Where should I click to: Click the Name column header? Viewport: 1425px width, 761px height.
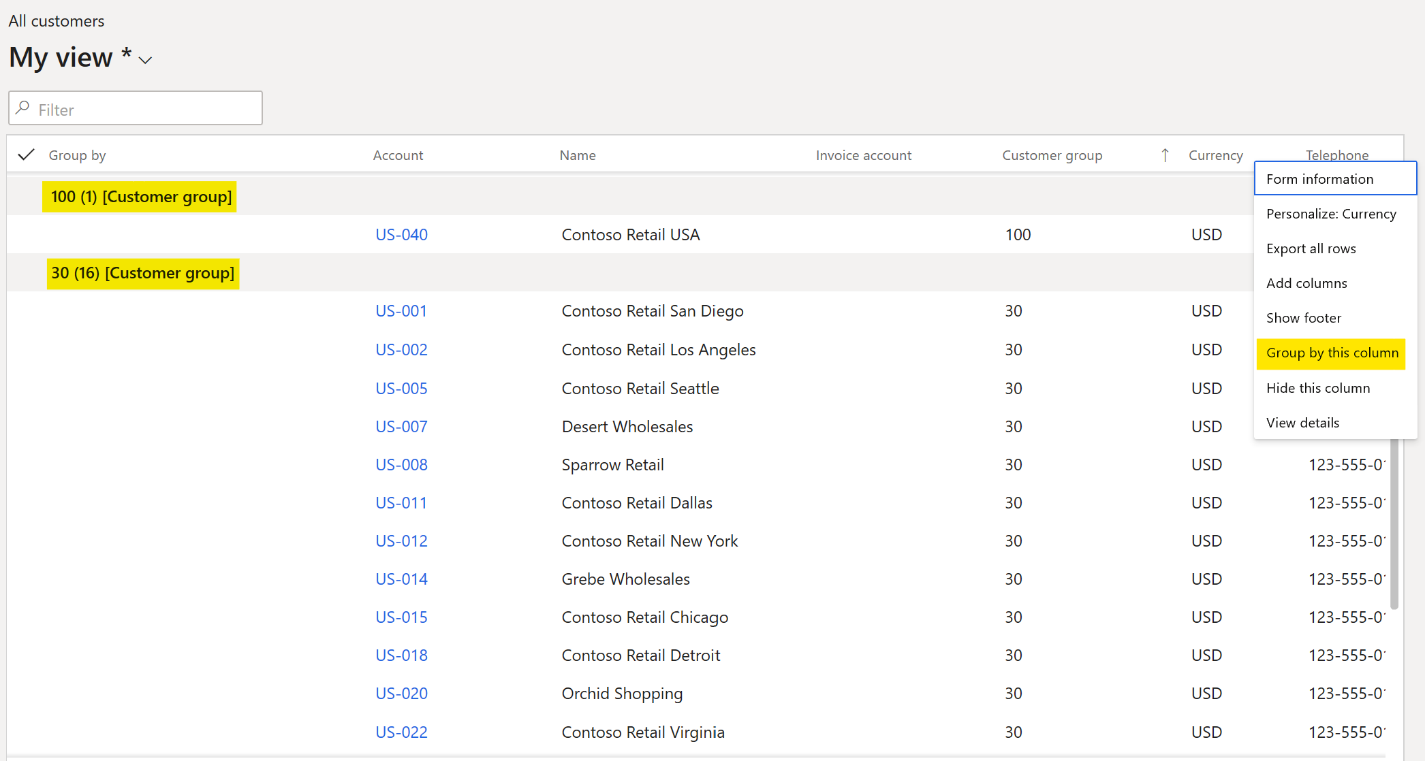[578, 155]
